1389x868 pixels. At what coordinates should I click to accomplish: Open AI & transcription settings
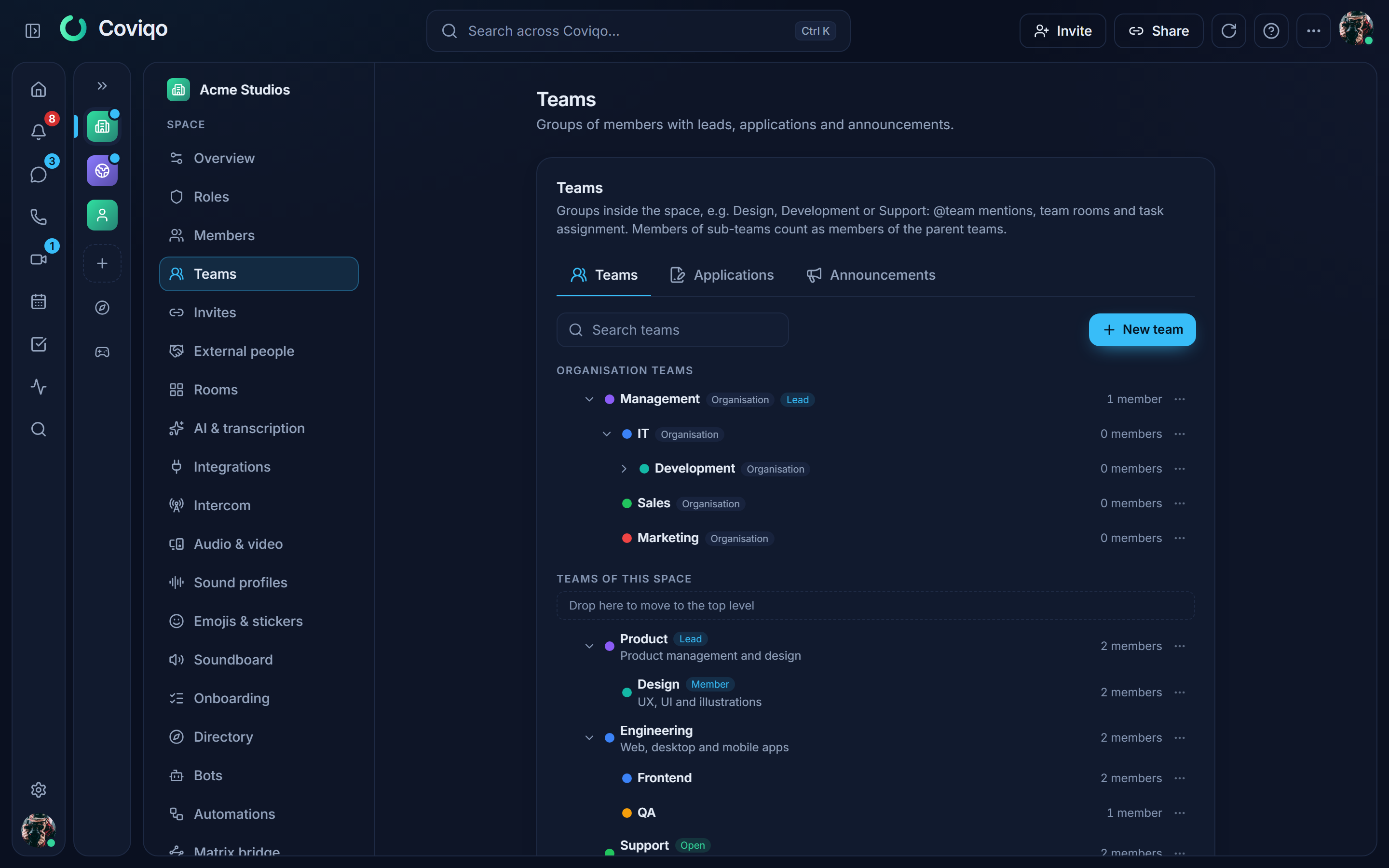(x=259, y=428)
